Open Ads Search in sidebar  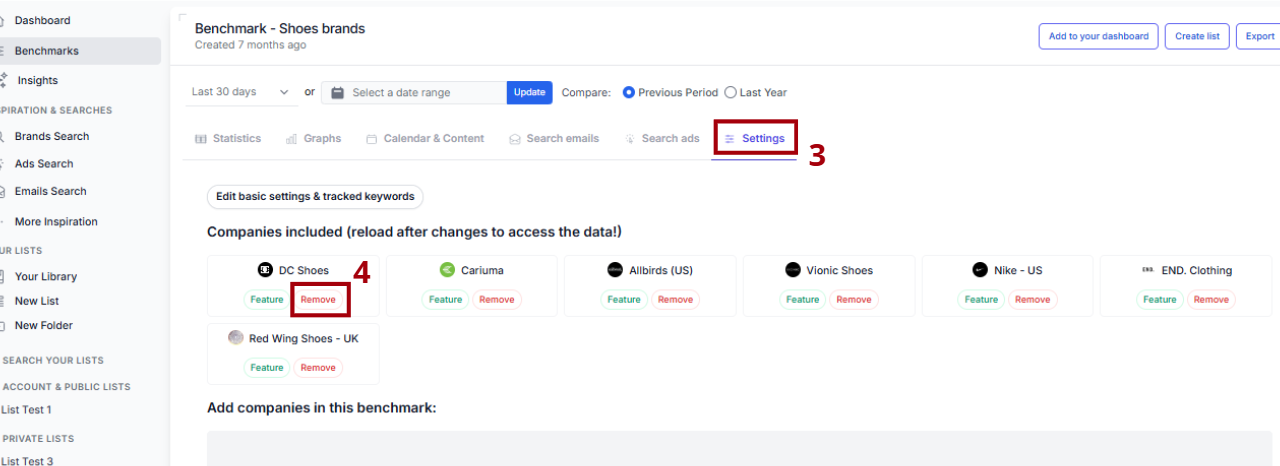click(43, 163)
